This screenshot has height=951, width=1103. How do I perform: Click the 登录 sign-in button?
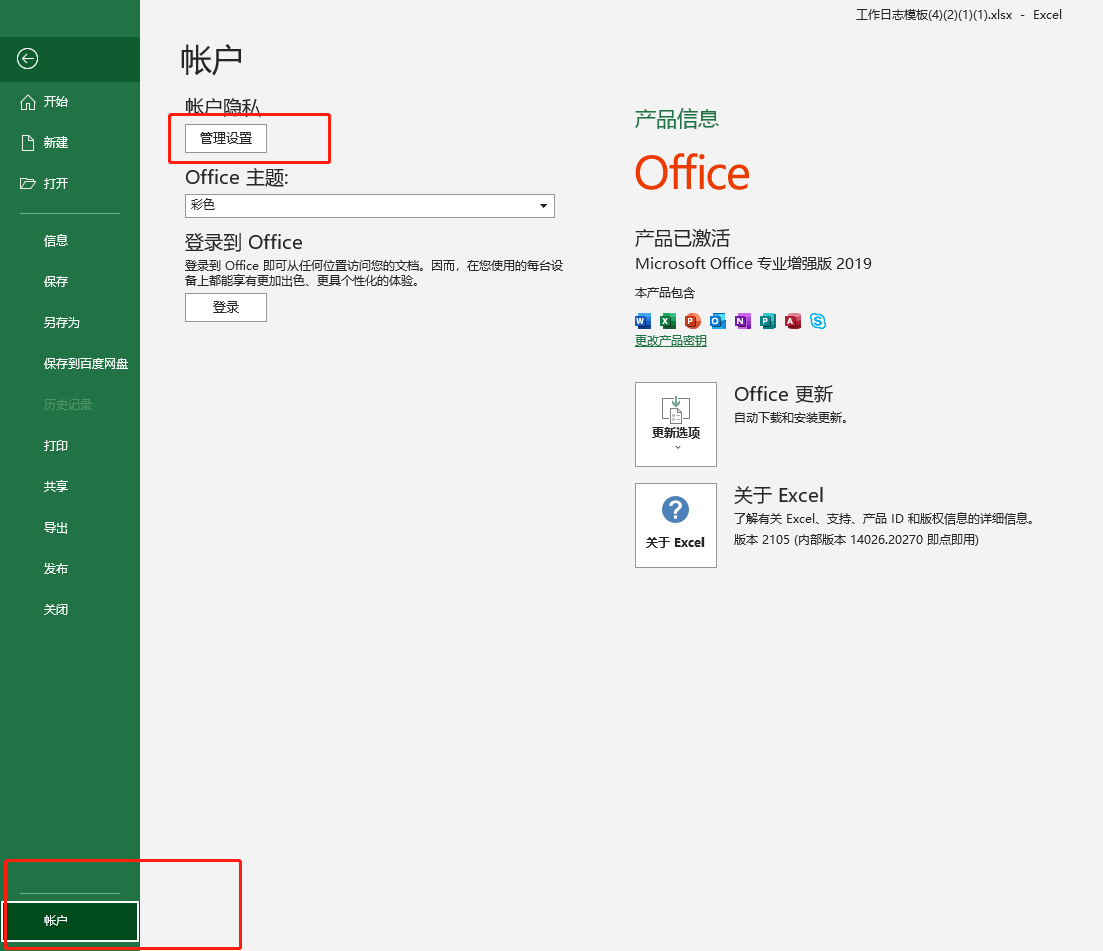[226, 307]
